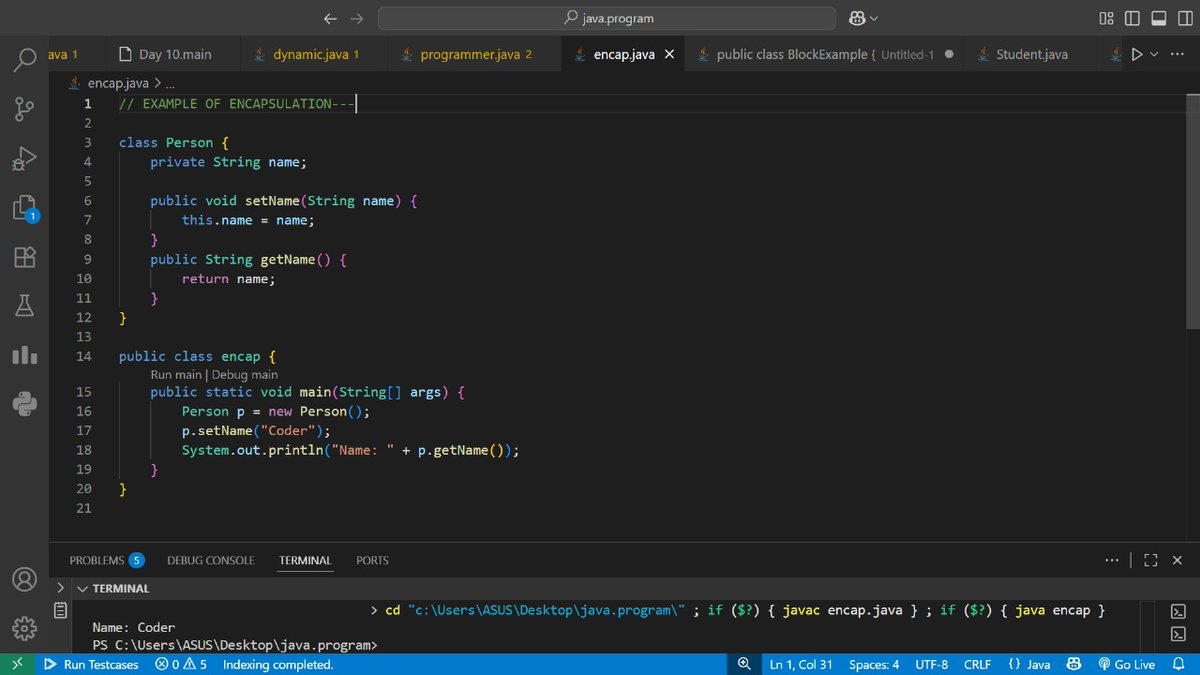The width and height of the screenshot is (1200, 675).
Task: Click Indexing completed status text
Action: [278, 664]
